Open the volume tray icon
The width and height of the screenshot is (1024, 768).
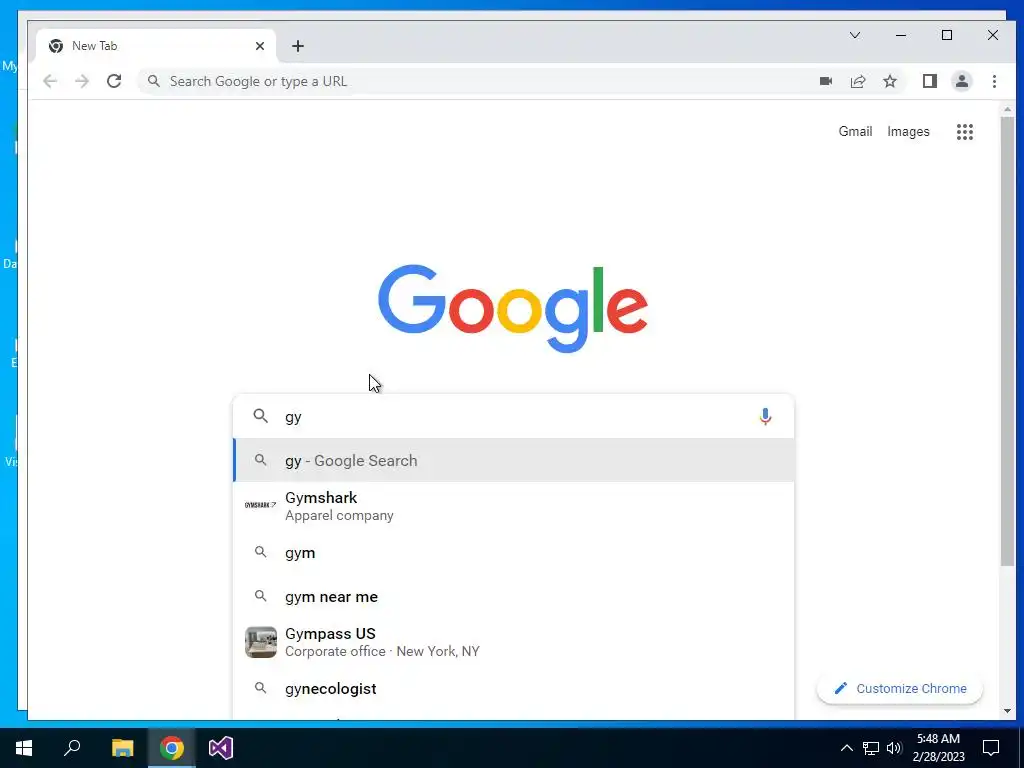point(894,748)
